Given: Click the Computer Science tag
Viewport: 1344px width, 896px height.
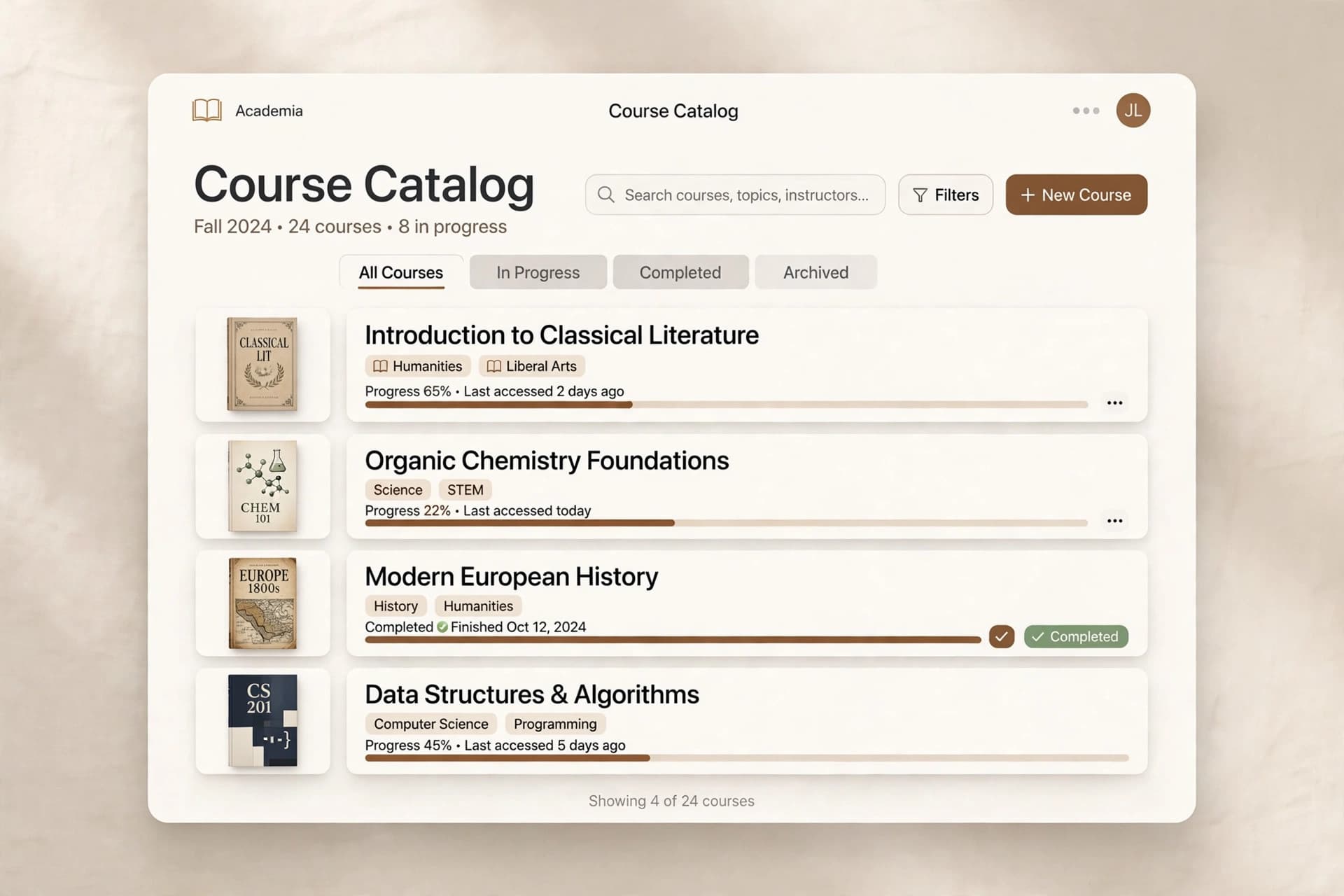Looking at the screenshot, I should coord(430,724).
